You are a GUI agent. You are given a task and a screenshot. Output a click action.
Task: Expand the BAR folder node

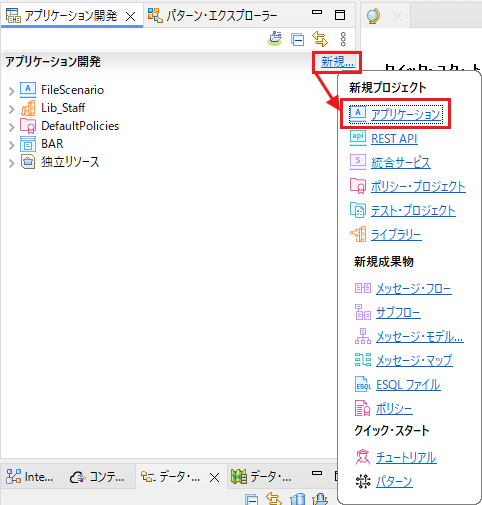pos(12,145)
